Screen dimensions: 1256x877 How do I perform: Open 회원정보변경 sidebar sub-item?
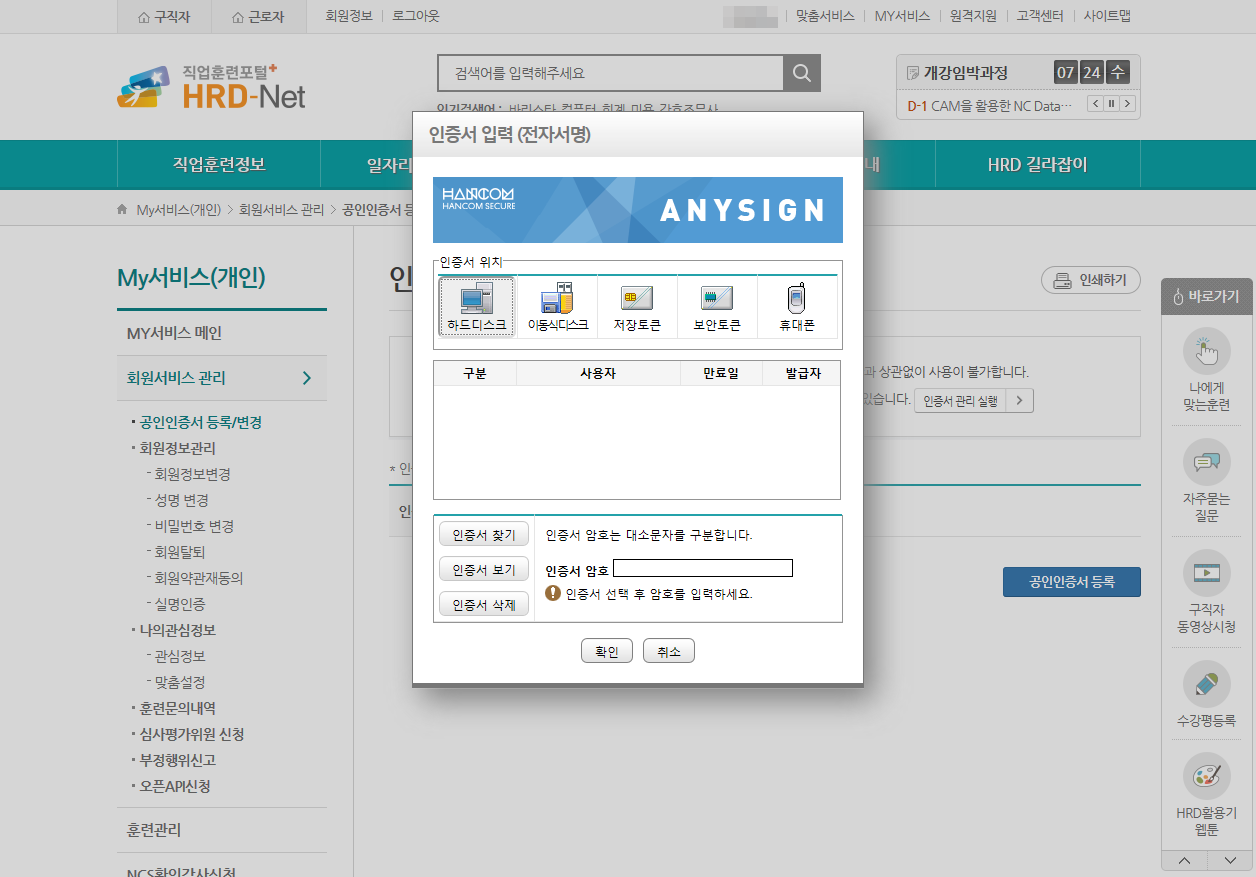193,474
